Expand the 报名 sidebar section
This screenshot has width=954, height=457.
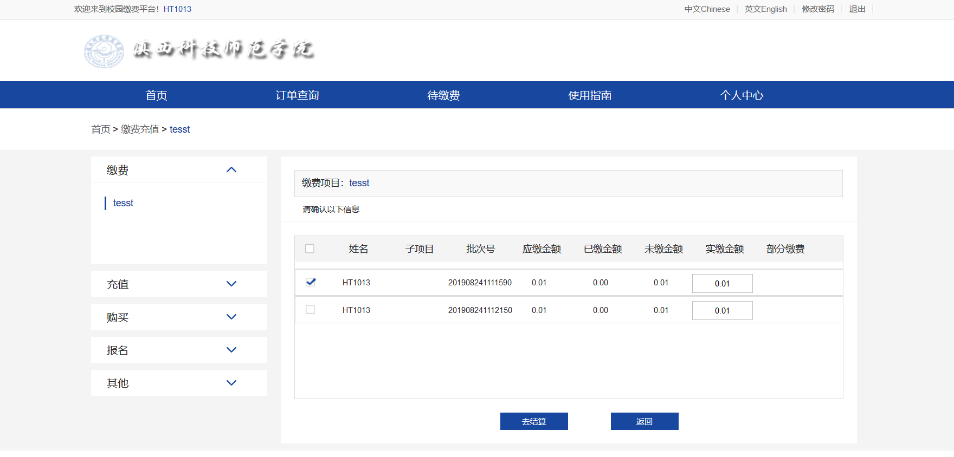click(231, 350)
